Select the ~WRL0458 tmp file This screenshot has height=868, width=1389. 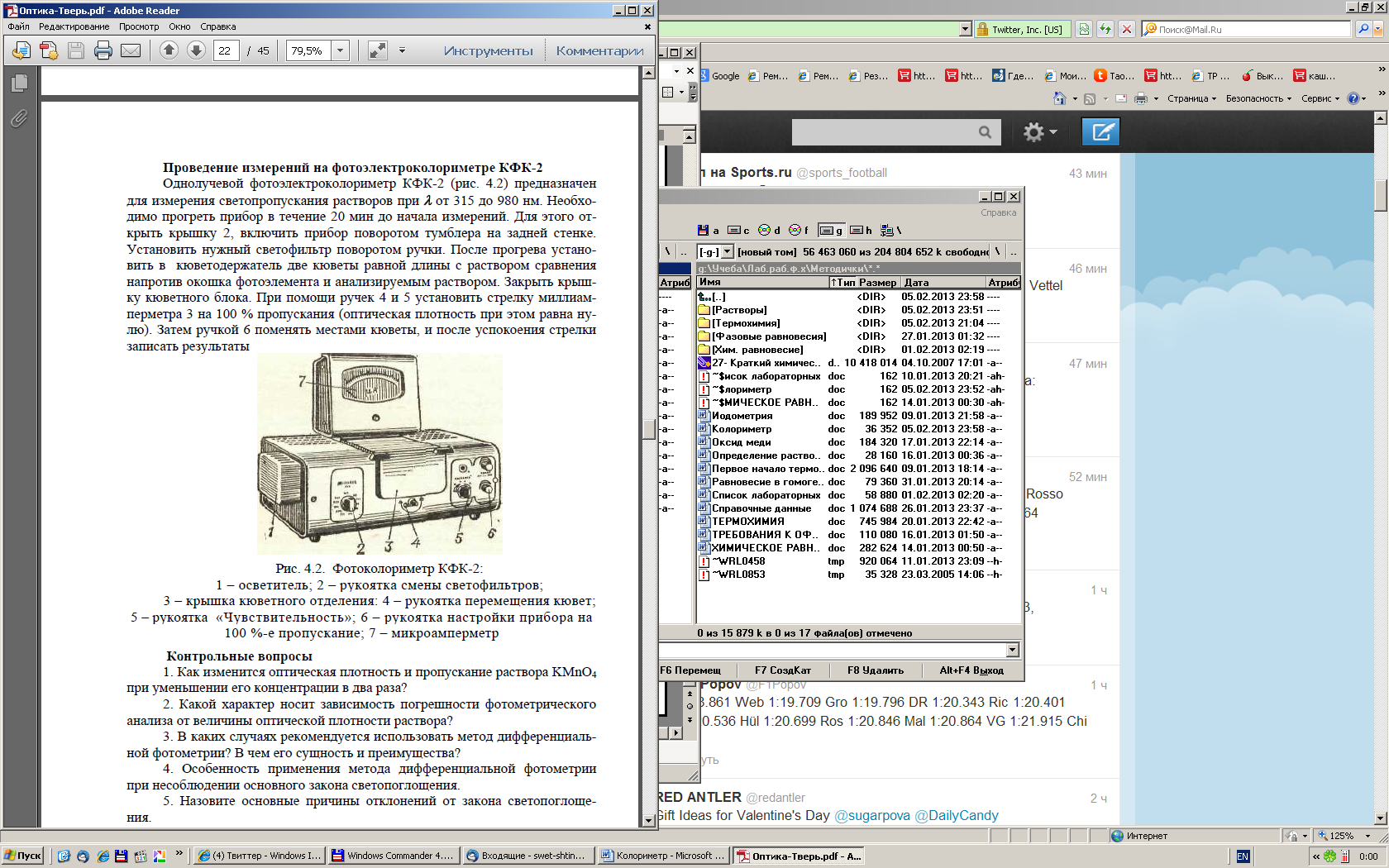coord(738,561)
